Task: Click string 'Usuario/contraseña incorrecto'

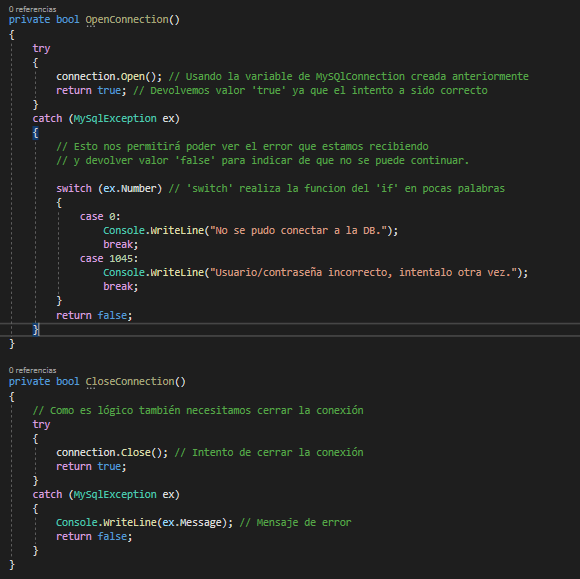Action: click(x=363, y=273)
